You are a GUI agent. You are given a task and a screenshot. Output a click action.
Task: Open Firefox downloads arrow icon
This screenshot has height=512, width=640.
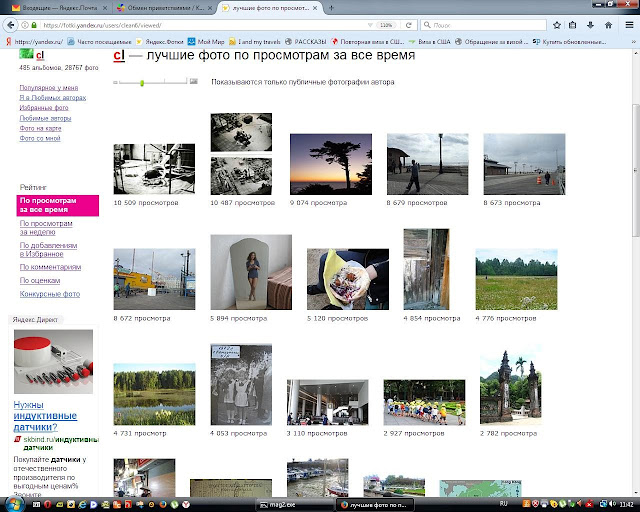tap(590, 25)
